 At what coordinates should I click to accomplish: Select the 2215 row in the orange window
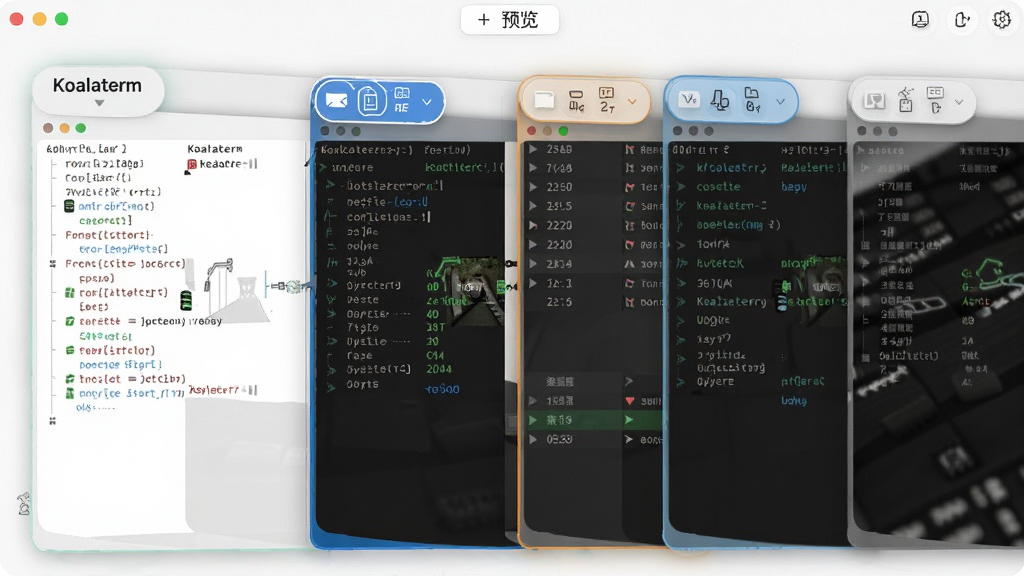594,302
